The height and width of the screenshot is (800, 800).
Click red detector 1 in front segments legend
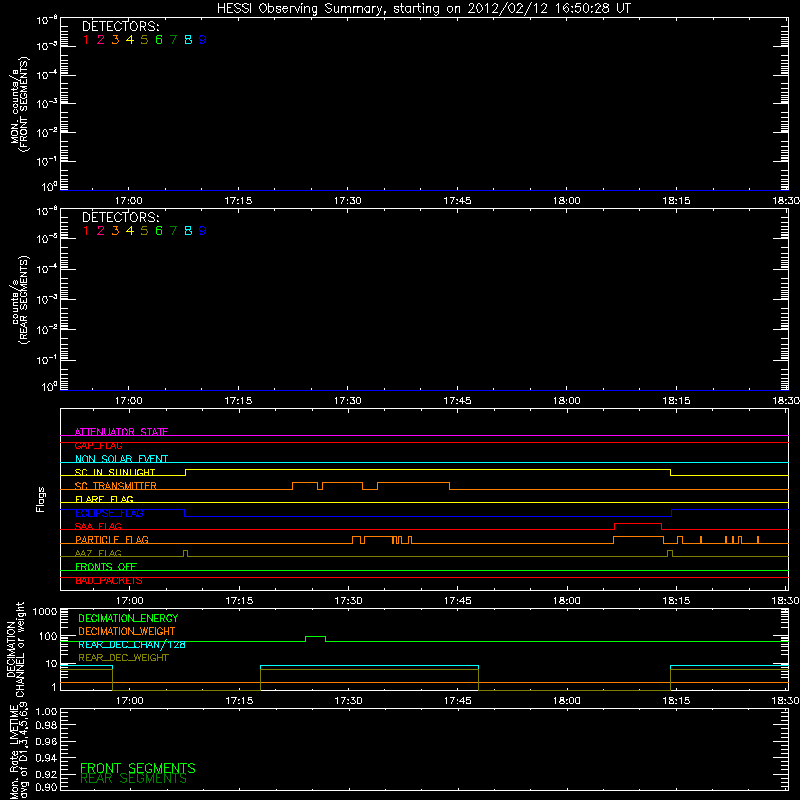[86, 40]
